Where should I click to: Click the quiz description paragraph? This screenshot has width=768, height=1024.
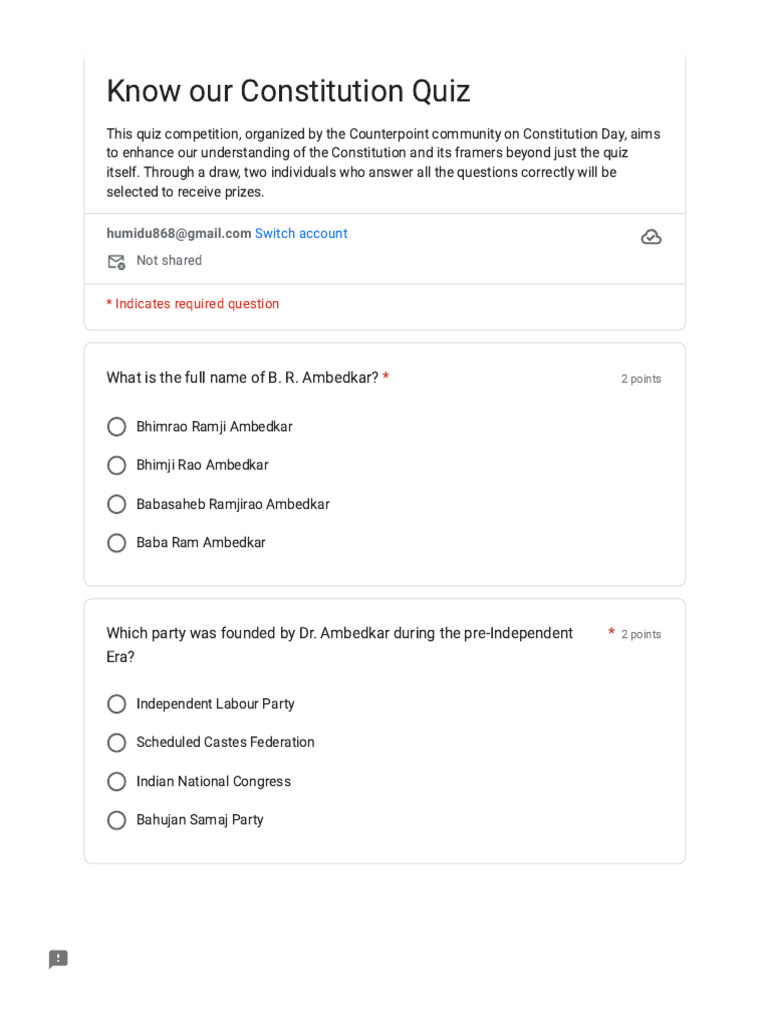pyautogui.click(x=383, y=163)
